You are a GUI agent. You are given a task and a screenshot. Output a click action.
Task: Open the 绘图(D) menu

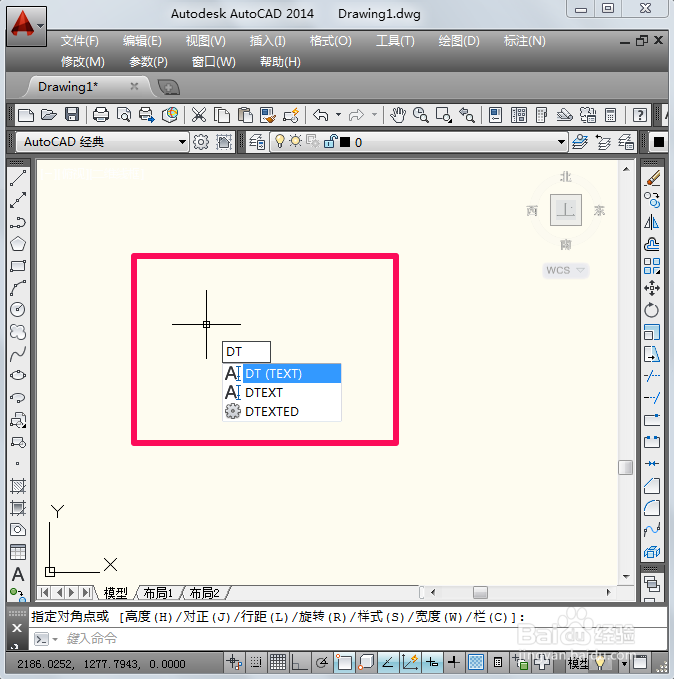point(459,41)
